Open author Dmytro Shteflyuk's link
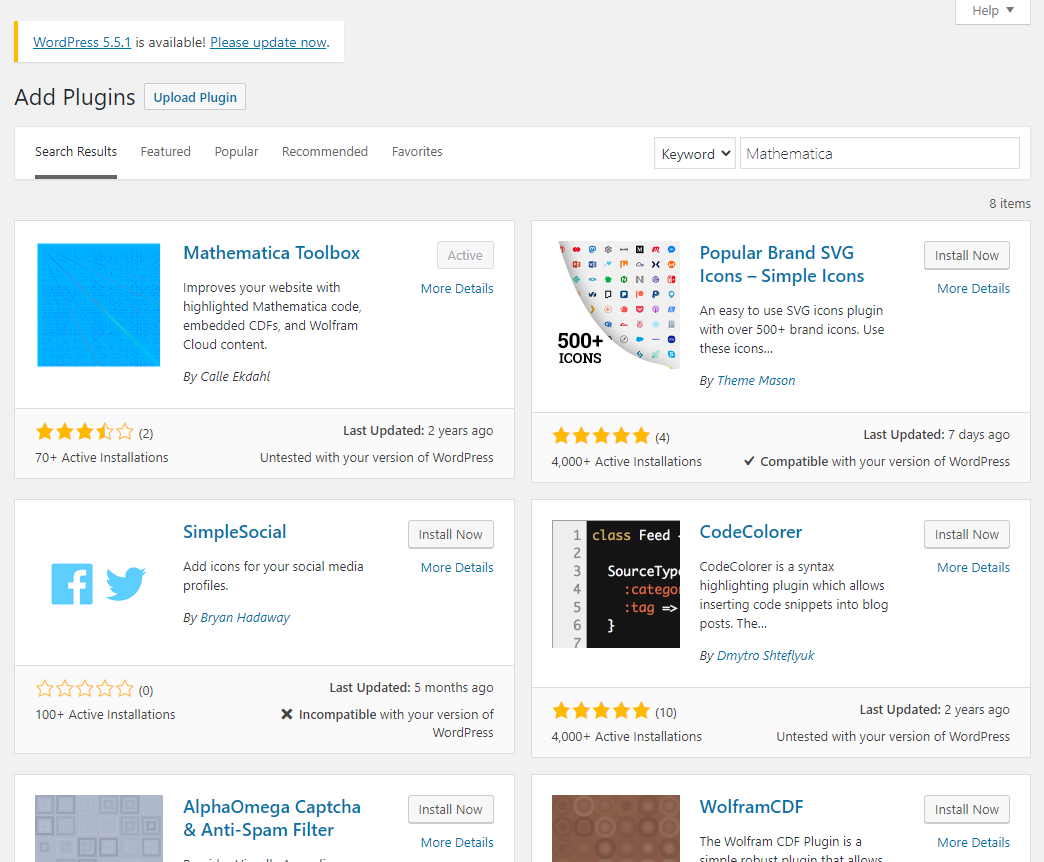1044x862 pixels. pos(765,656)
